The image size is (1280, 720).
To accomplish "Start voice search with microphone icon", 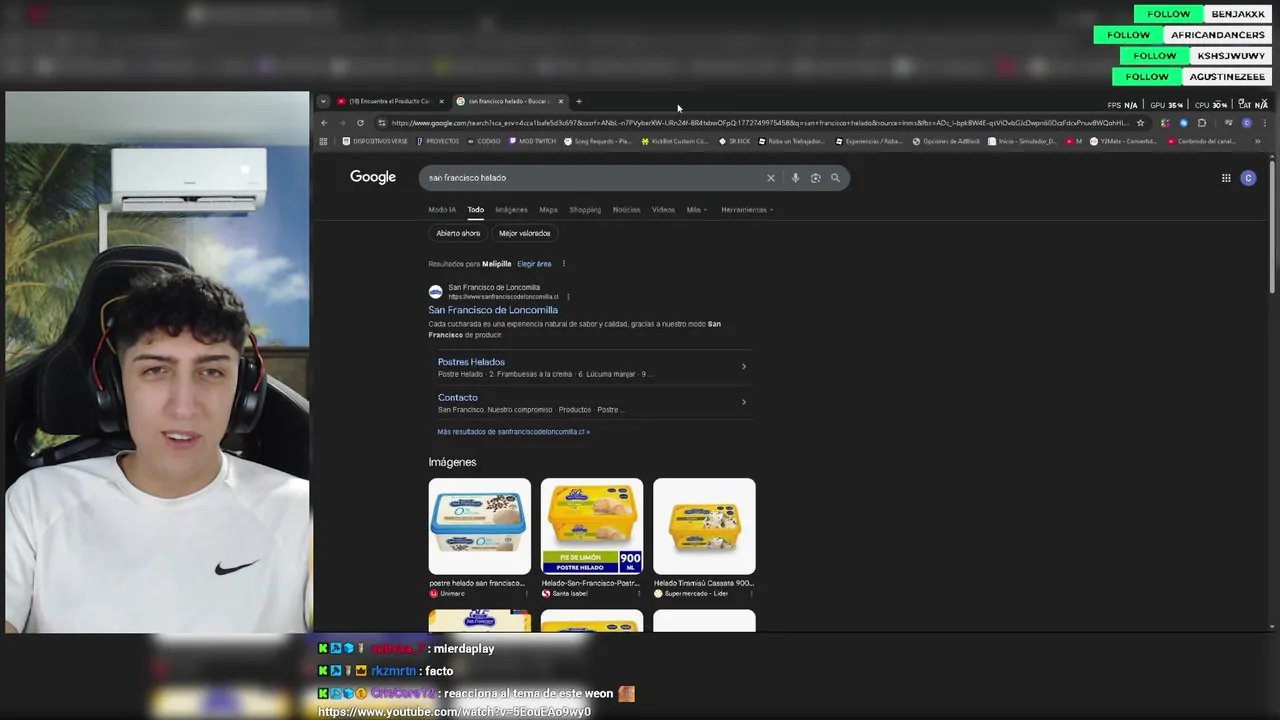I will [795, 178].
